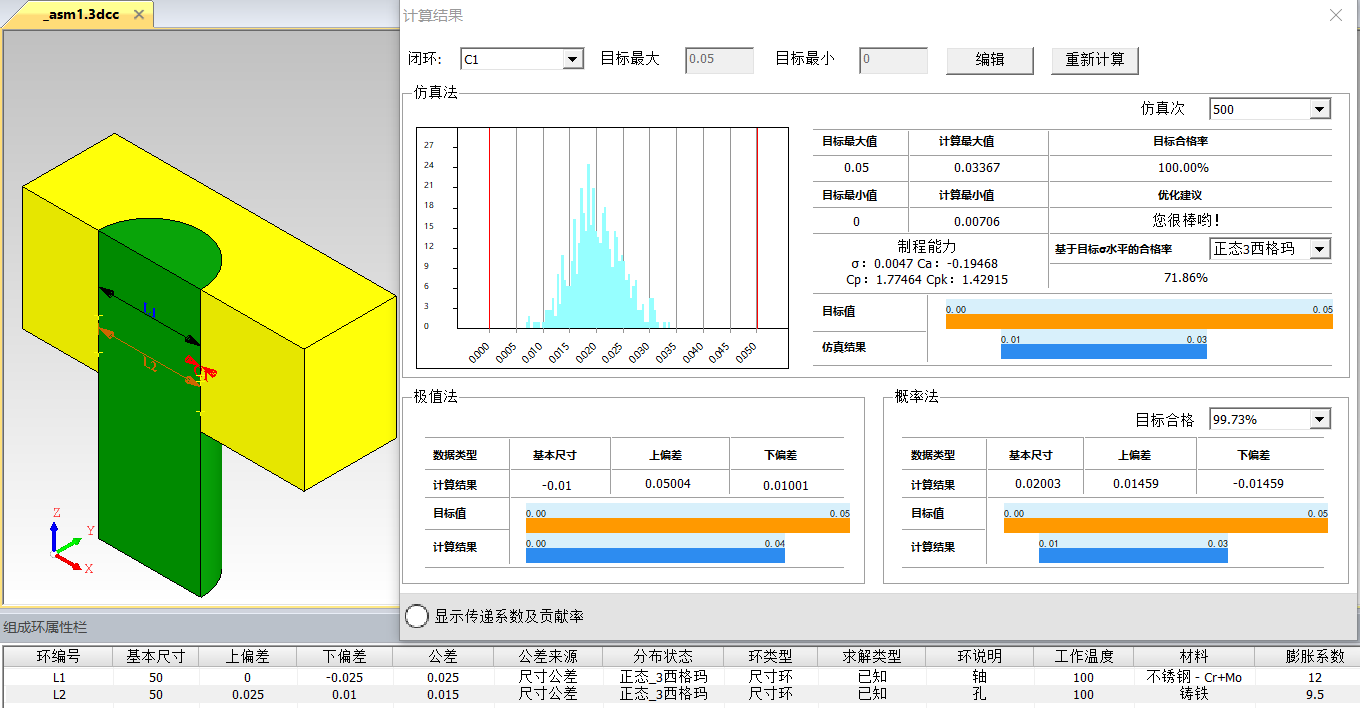Click the 轴 description cell in row L1
This screenshot has height=708, width=1360.
pyautogui.click(x=980, y=677)
